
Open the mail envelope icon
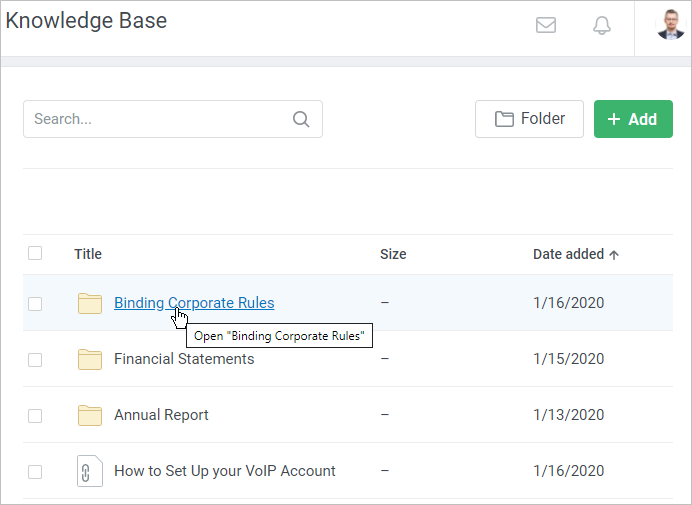pyautogui.click(x=546, y=26)
